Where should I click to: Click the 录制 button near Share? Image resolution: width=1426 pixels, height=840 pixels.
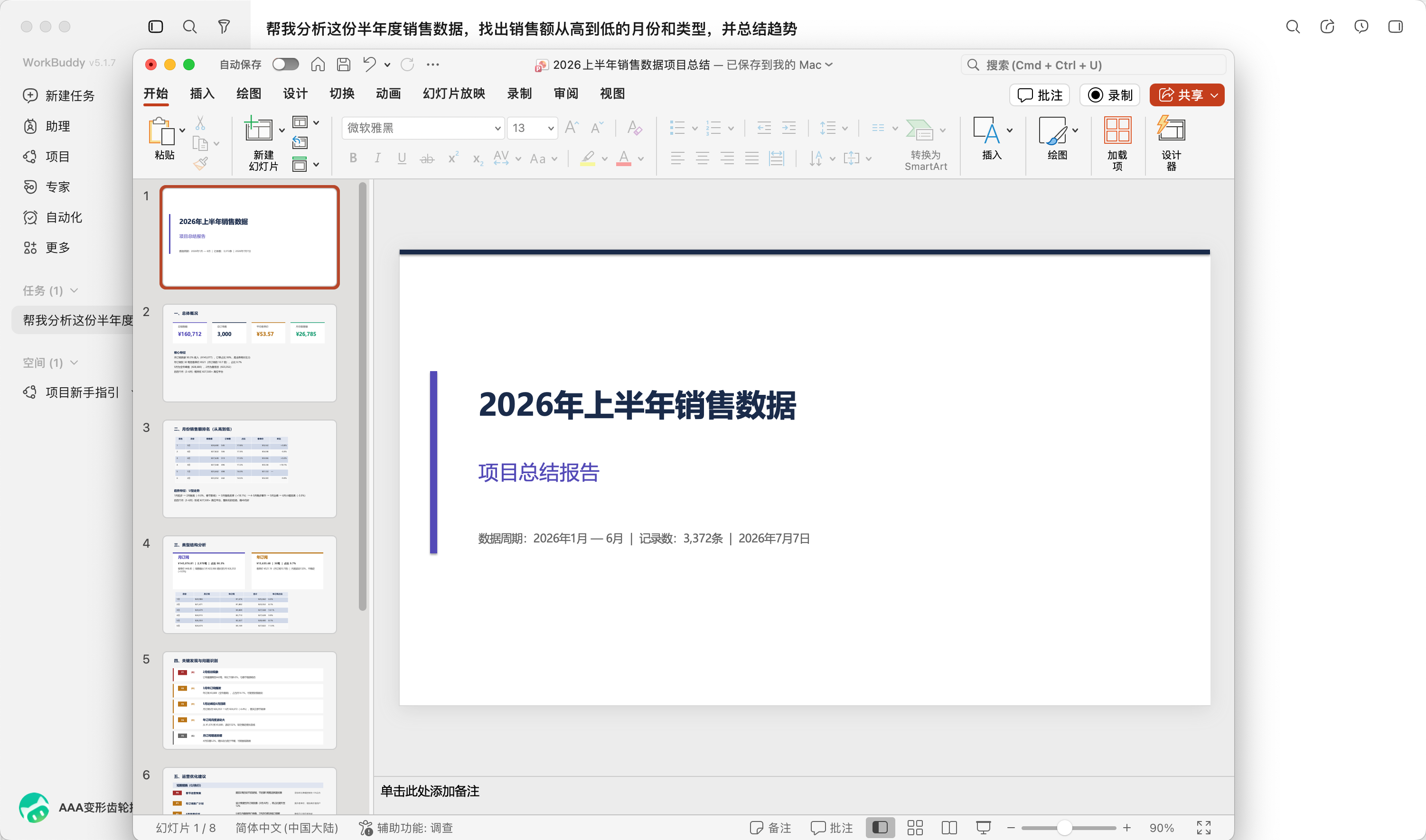click(1109, 95)
